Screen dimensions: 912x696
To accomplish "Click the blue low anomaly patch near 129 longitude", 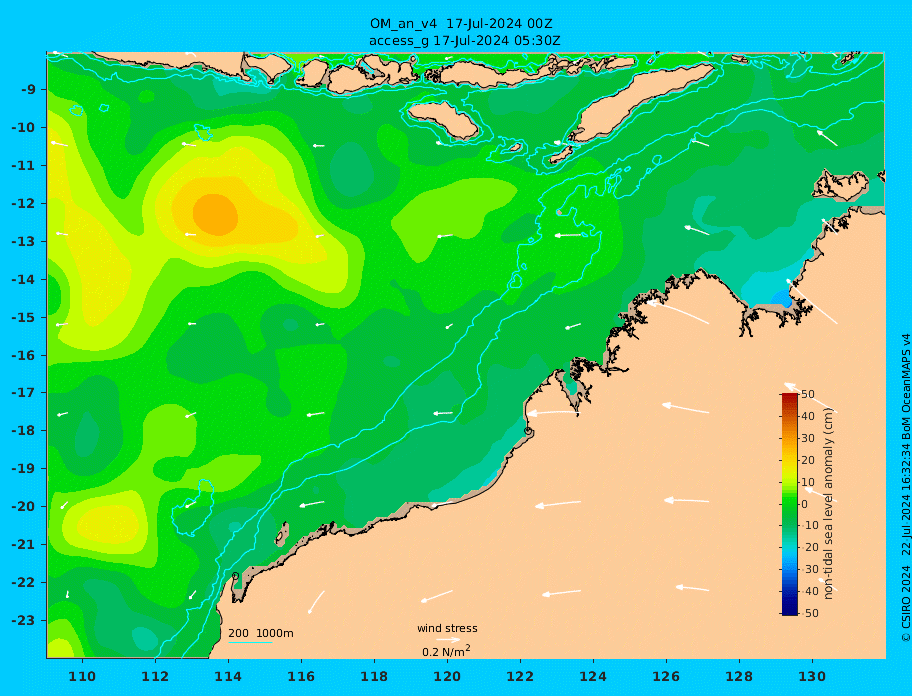I will coord(782,299).
